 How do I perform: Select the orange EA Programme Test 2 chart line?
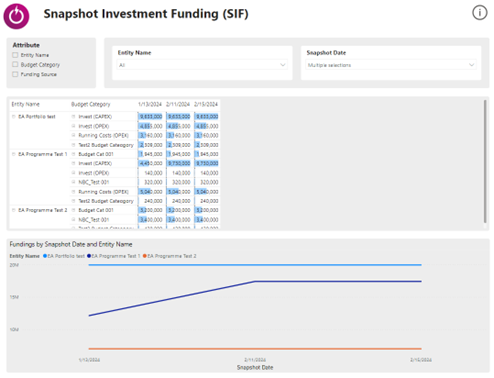255,349
